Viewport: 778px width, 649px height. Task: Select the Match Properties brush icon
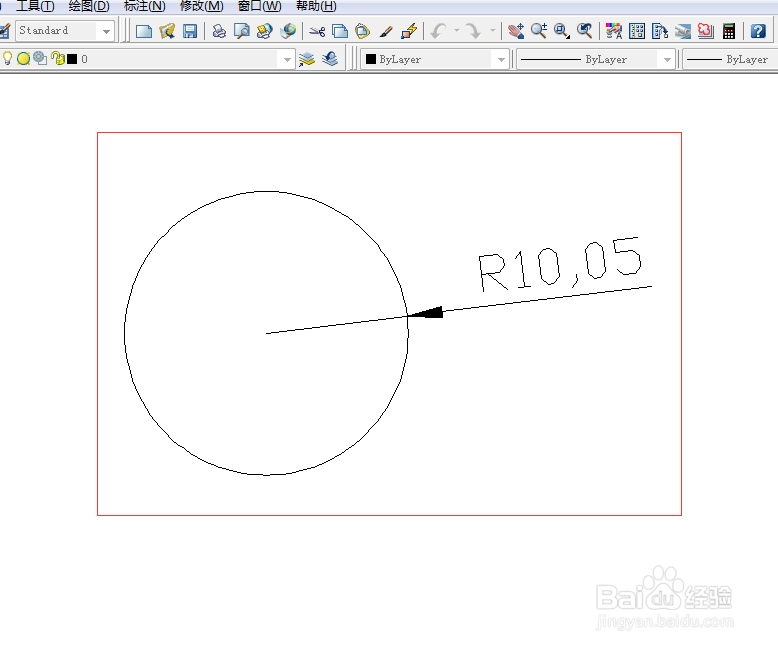(x=386, y=31)
